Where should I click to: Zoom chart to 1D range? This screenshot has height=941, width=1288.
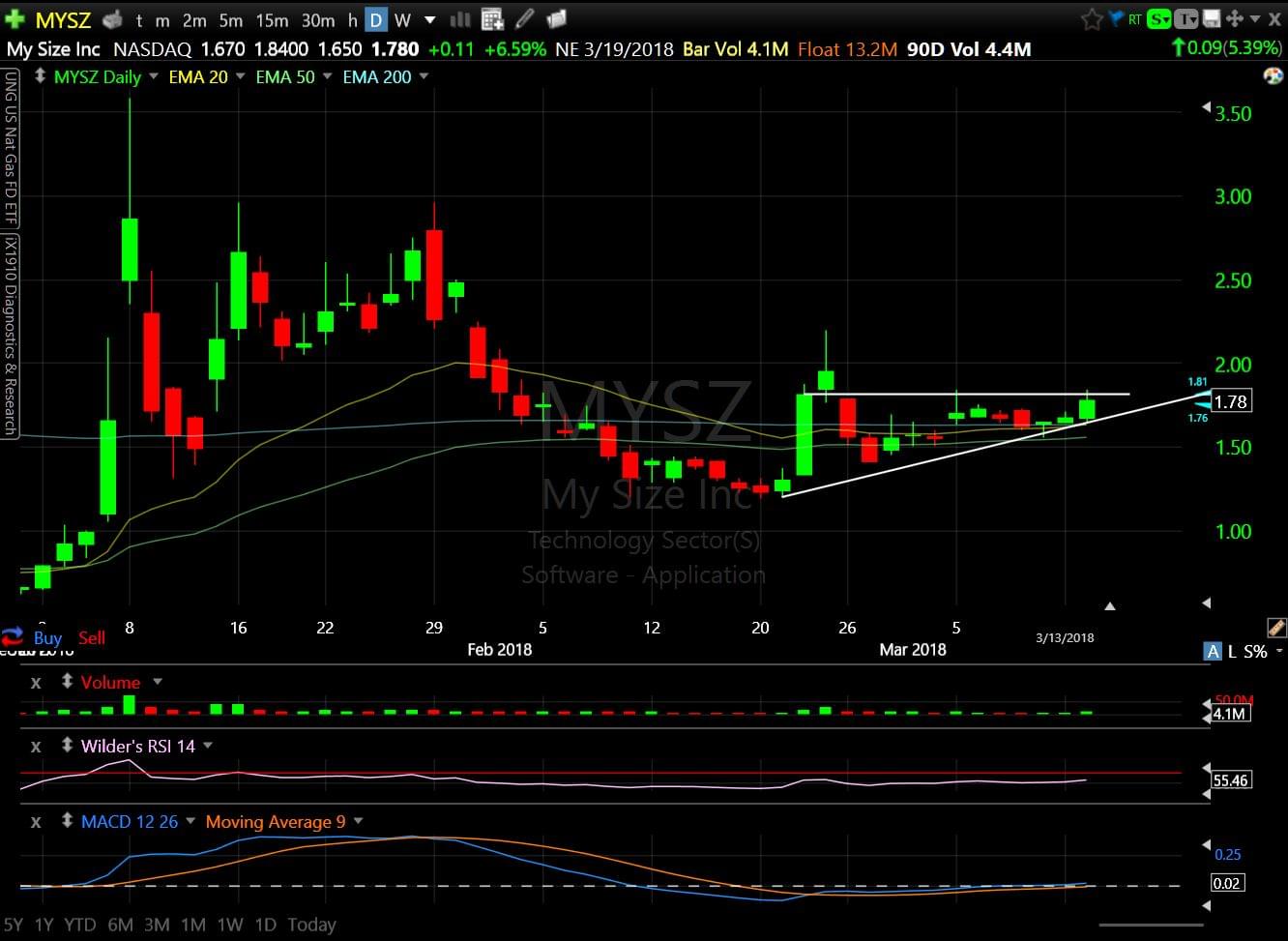265,925
